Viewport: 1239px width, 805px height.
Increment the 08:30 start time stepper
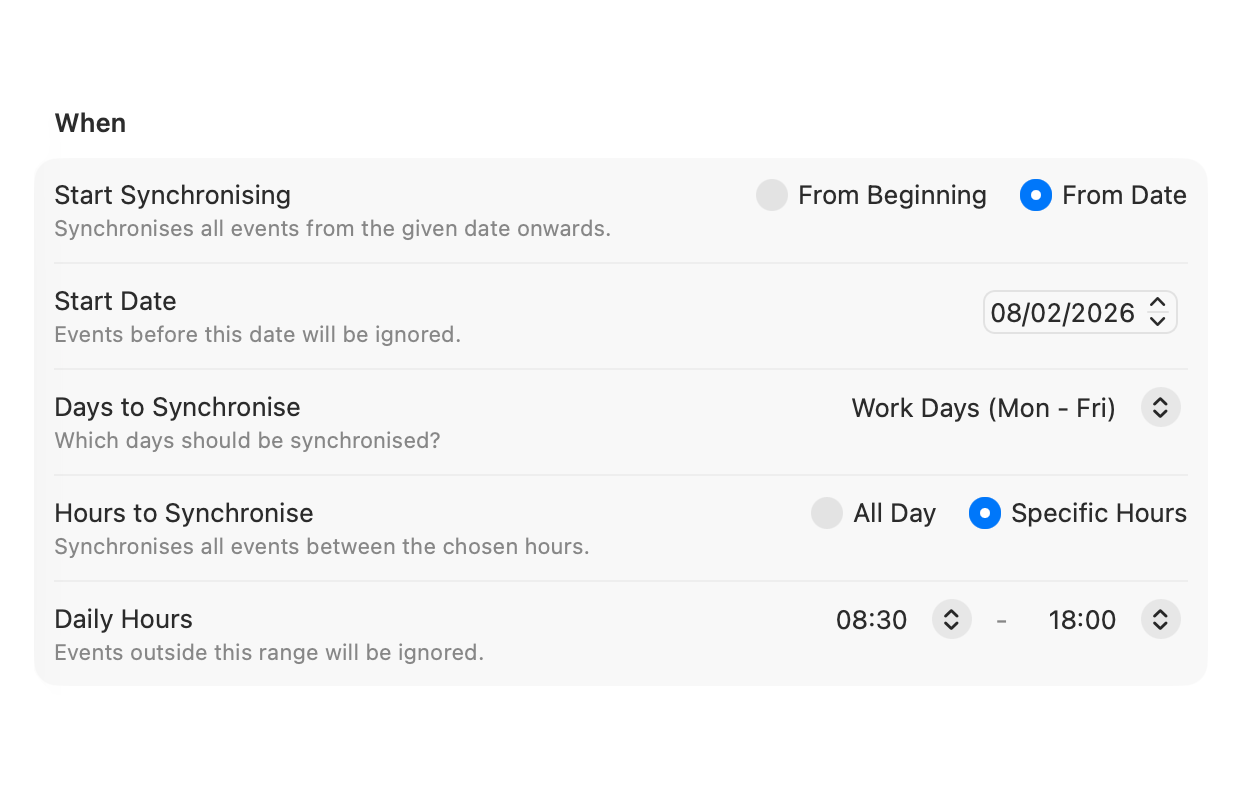click(951, 612)
